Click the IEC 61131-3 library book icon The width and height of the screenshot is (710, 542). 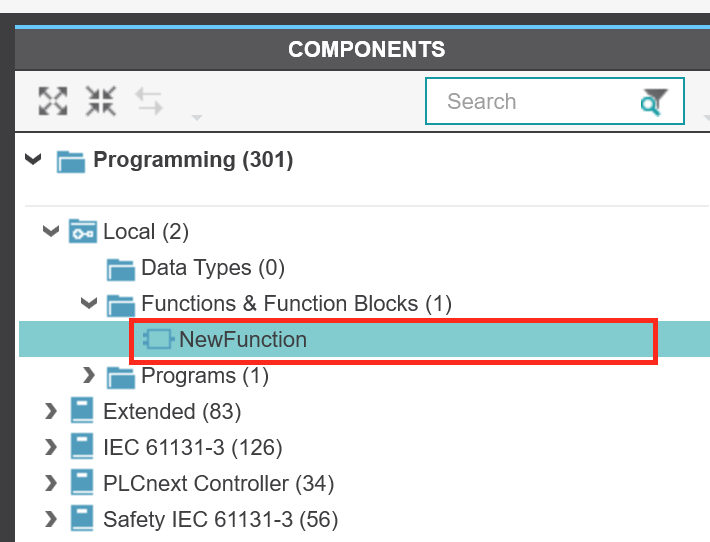82,446
